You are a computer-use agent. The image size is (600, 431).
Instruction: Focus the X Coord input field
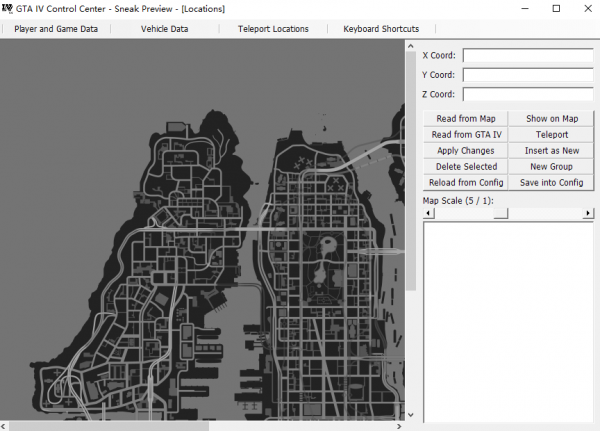528,56
